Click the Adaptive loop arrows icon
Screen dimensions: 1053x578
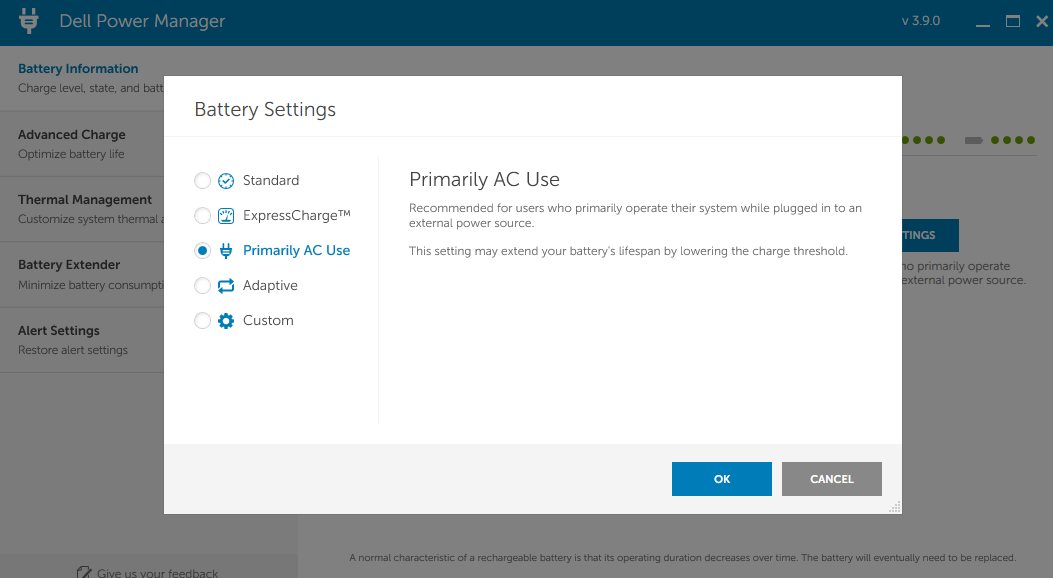(x=226, y=285)
